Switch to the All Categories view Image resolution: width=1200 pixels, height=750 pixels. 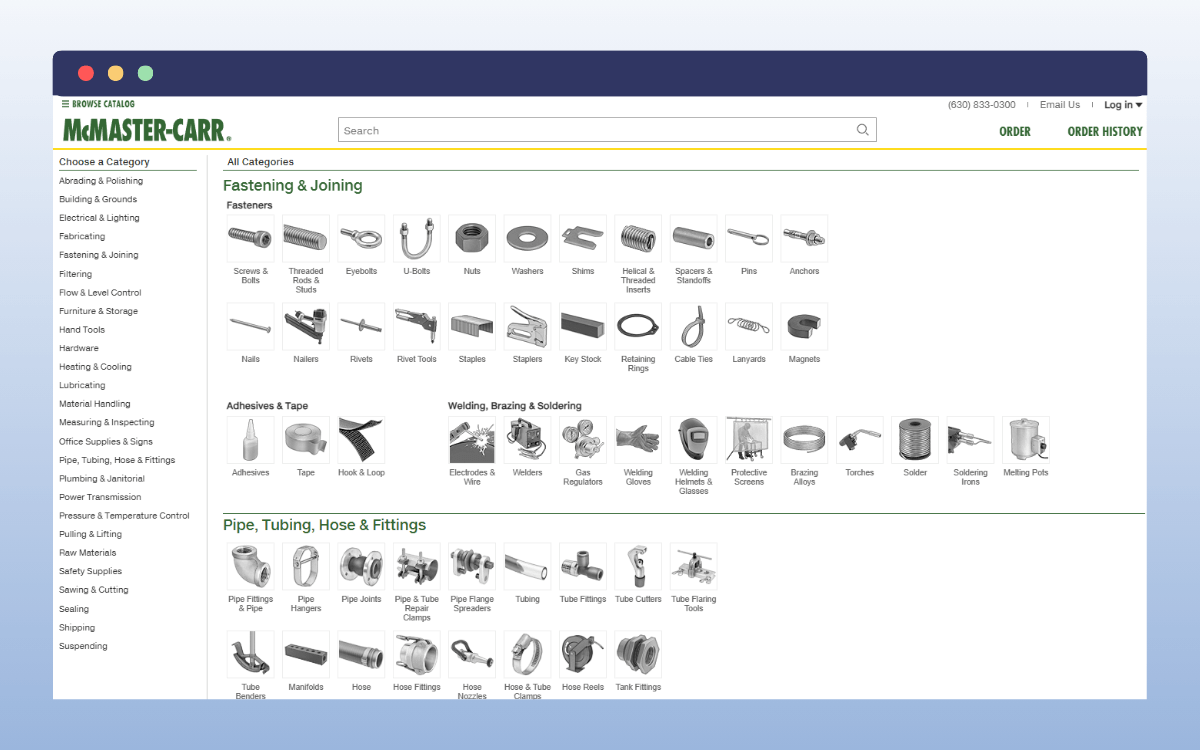tap(260, 161)
